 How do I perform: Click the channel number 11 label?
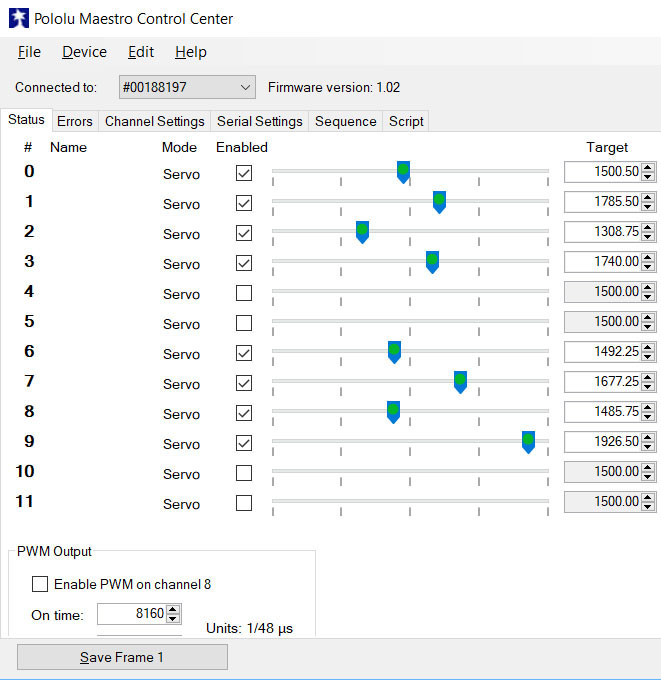pyautogui.click(x=24, y=501)
